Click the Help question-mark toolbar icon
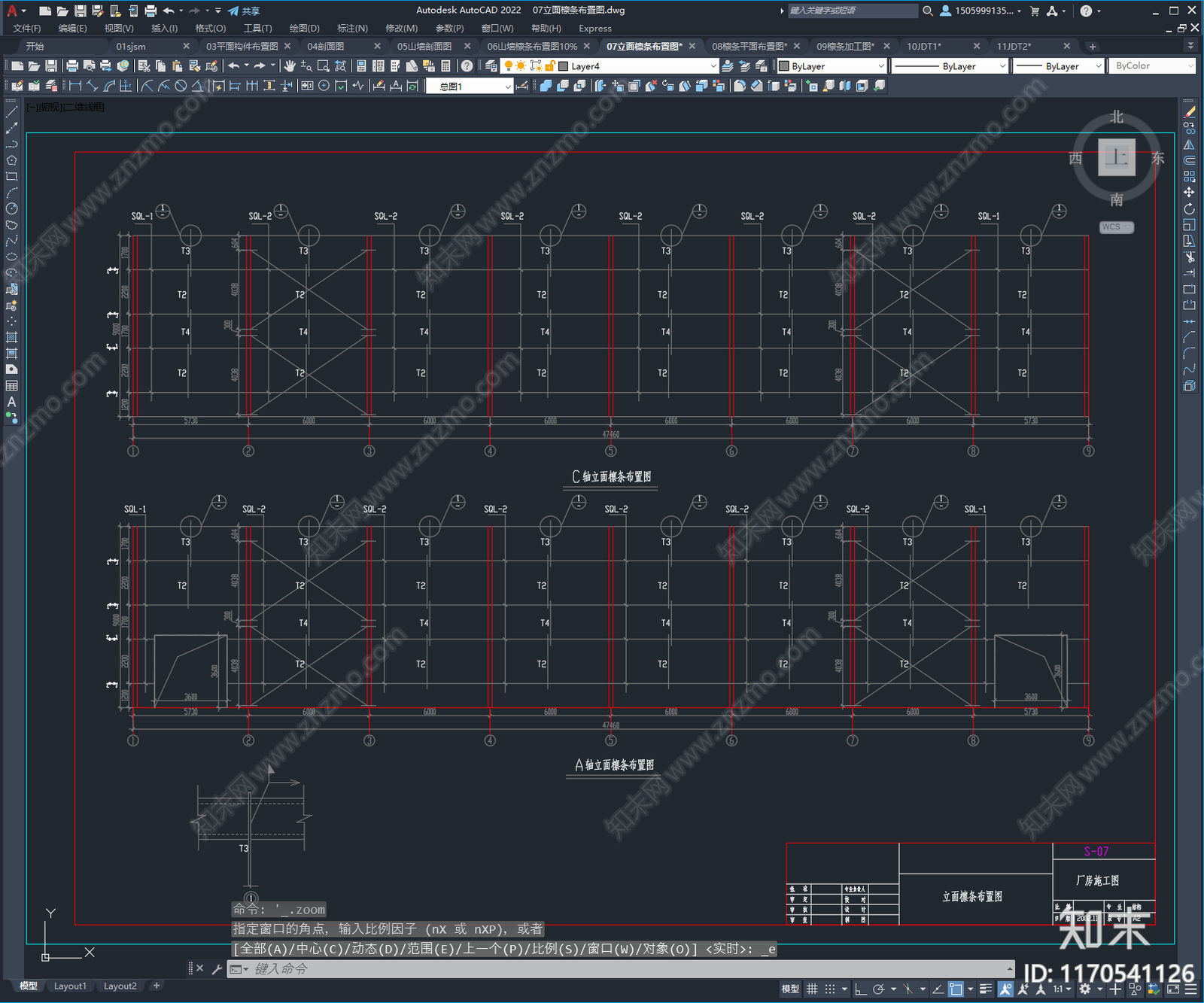The image size is (1204, 1003). click(x=467, y=66)
